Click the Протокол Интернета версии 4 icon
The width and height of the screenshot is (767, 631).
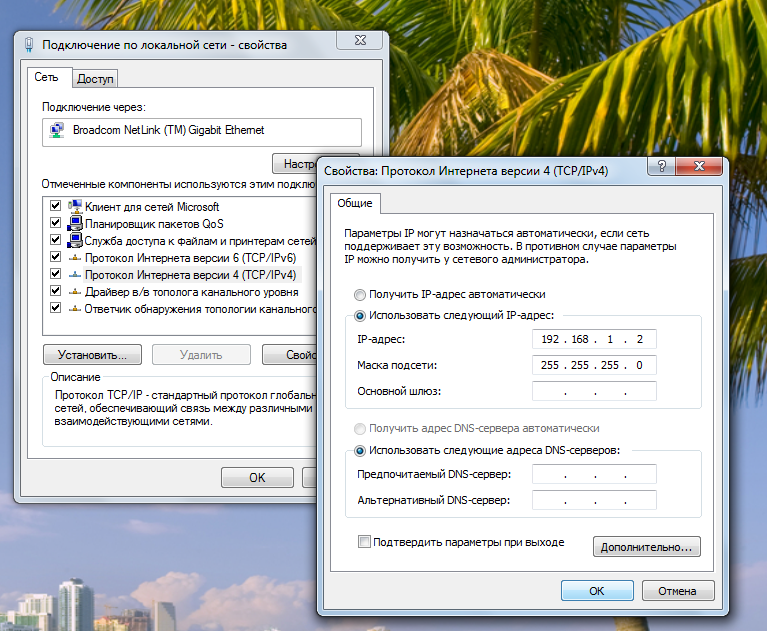pos(75,274)
